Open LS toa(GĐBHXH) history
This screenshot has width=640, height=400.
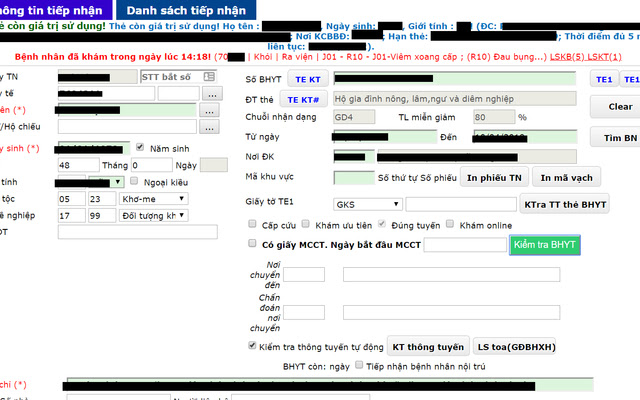[516, 347]
